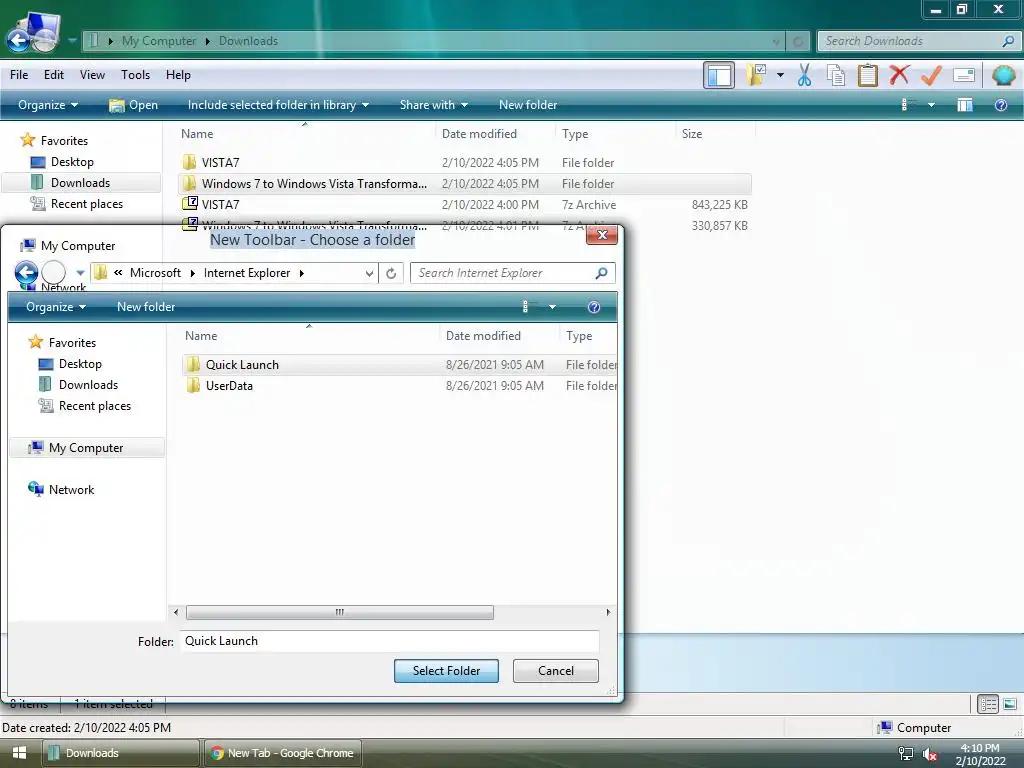Open the dialog recent pages dropdown arrow
Viewport: 1024px width, 768px height.
(x=80, y=273)
